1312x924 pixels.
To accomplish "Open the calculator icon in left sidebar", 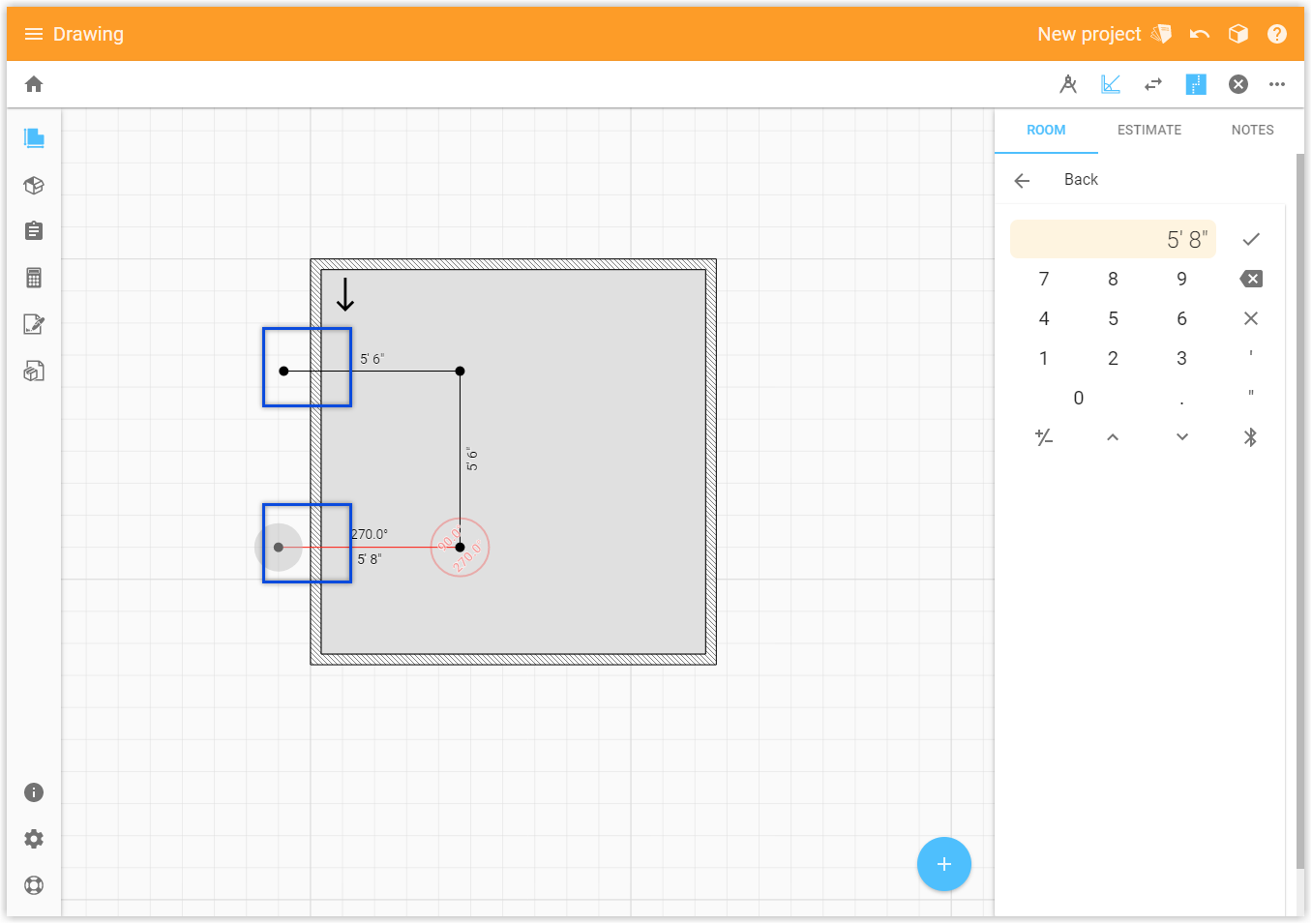I will coord(34,278).
